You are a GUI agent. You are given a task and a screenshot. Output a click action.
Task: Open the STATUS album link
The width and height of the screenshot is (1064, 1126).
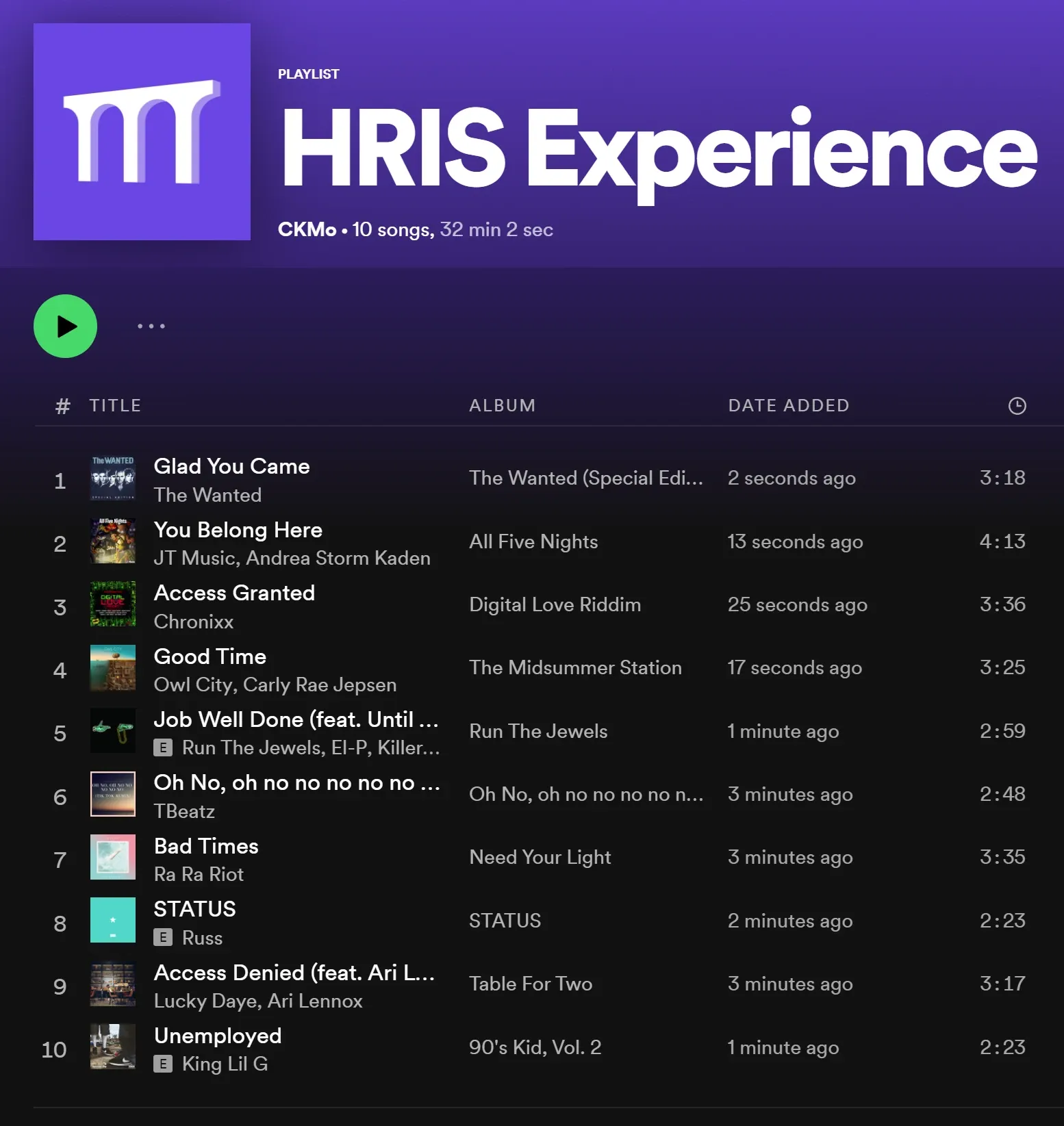click(505, 921)
